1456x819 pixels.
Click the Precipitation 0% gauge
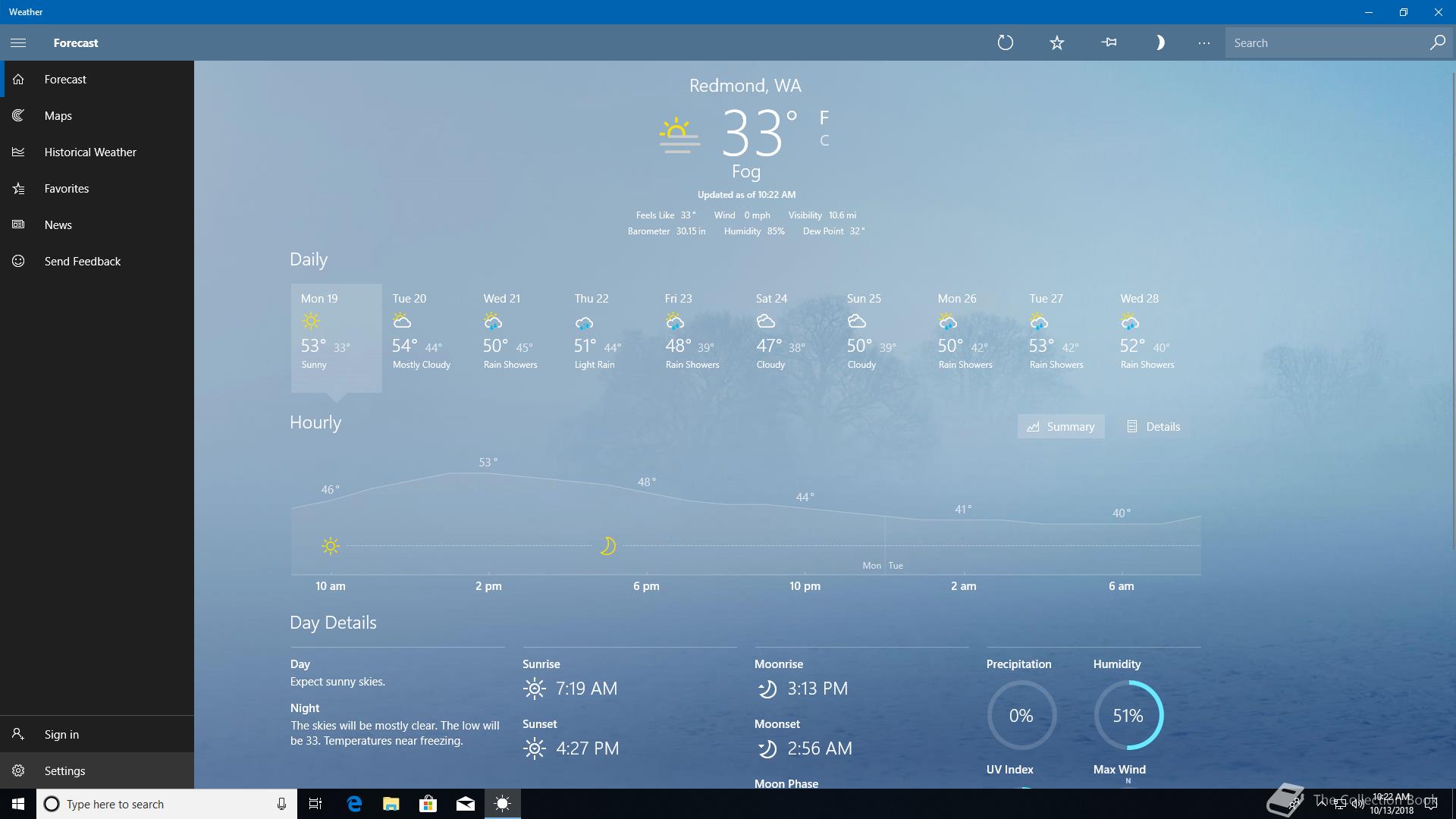[x=1021, y=715]
